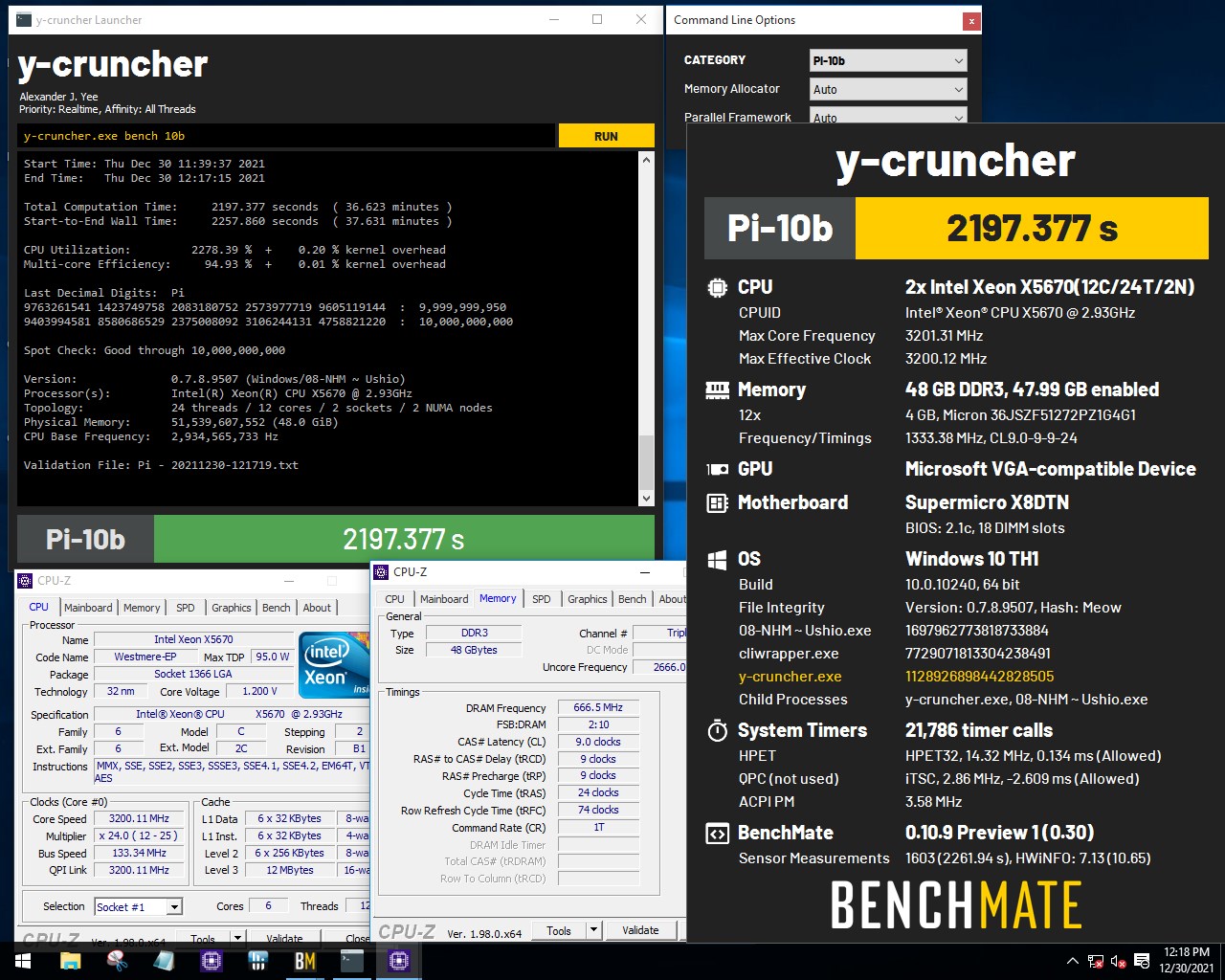Select the active CPU-Z taskbar icon

click(x=399, y=961)
